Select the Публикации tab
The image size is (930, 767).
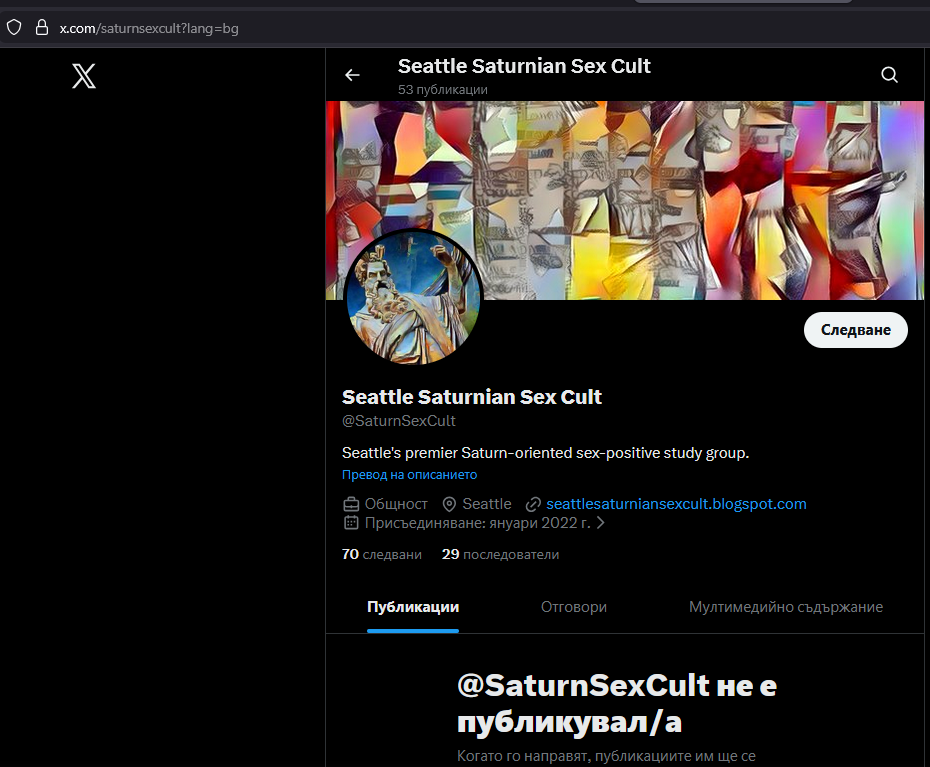pos(413,607)
